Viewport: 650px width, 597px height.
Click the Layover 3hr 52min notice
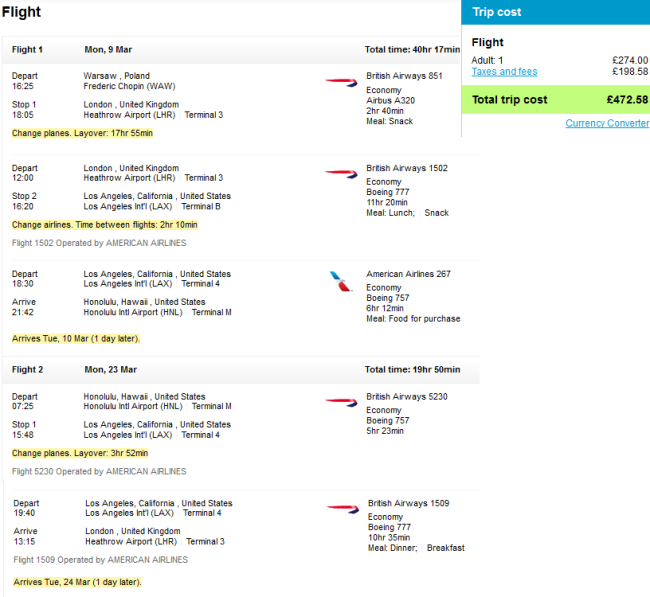pos(80,453)
